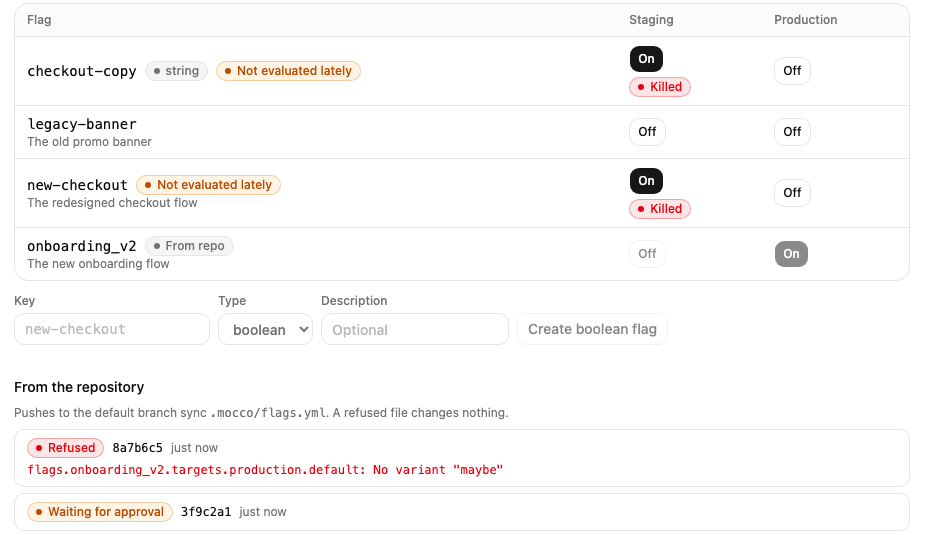Click the Flag column header
The image size is (925, 535).
39,20
